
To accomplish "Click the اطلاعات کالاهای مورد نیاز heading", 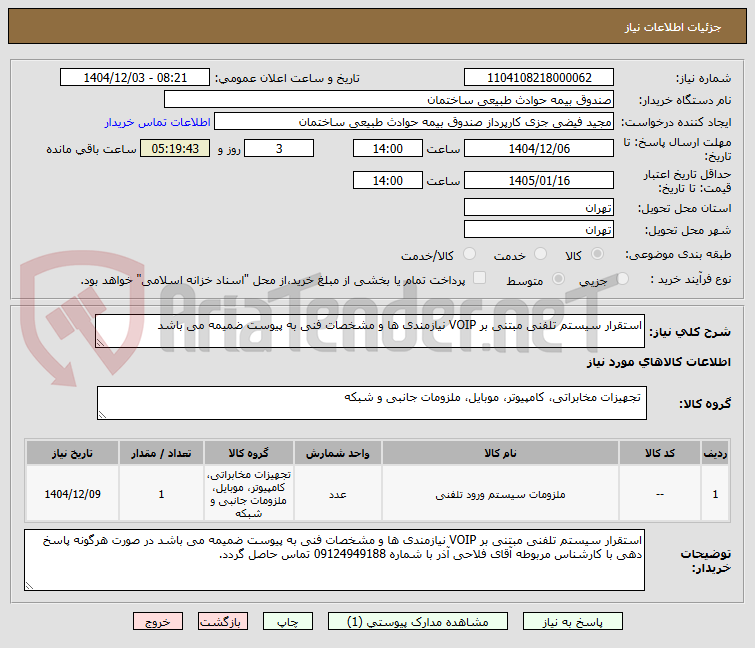I will tap(658, 362).
